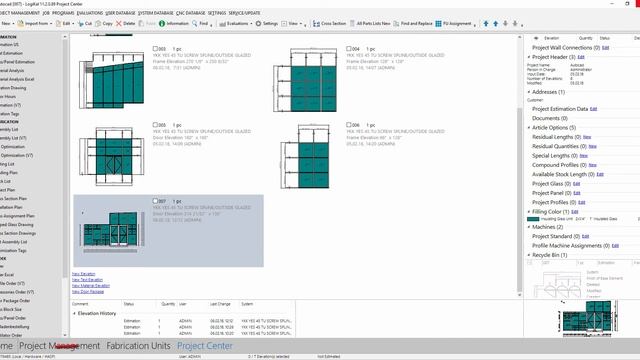Click the New Elevation link

[84, 274]
